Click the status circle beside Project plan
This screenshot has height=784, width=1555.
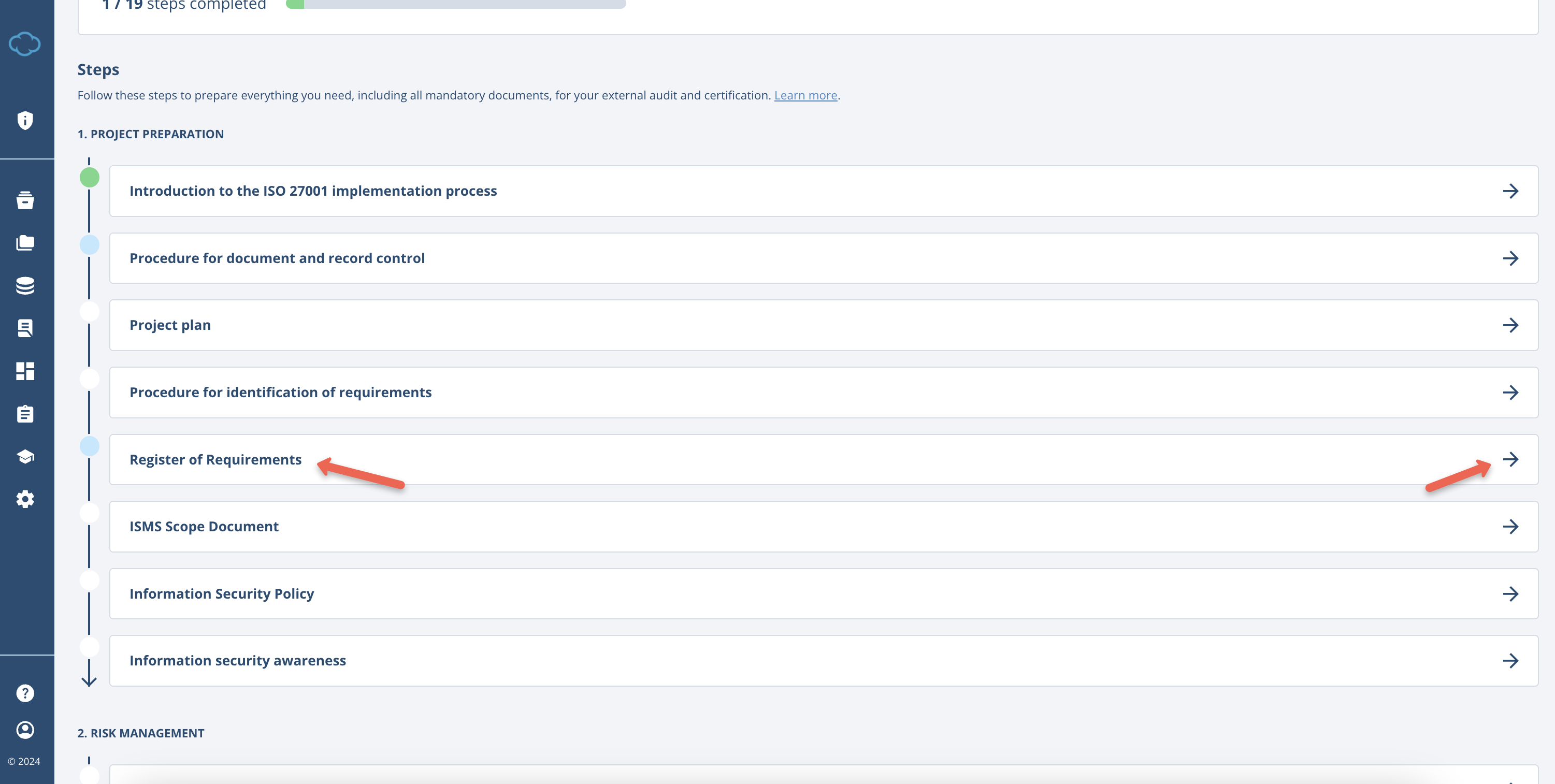pos(89,312)
